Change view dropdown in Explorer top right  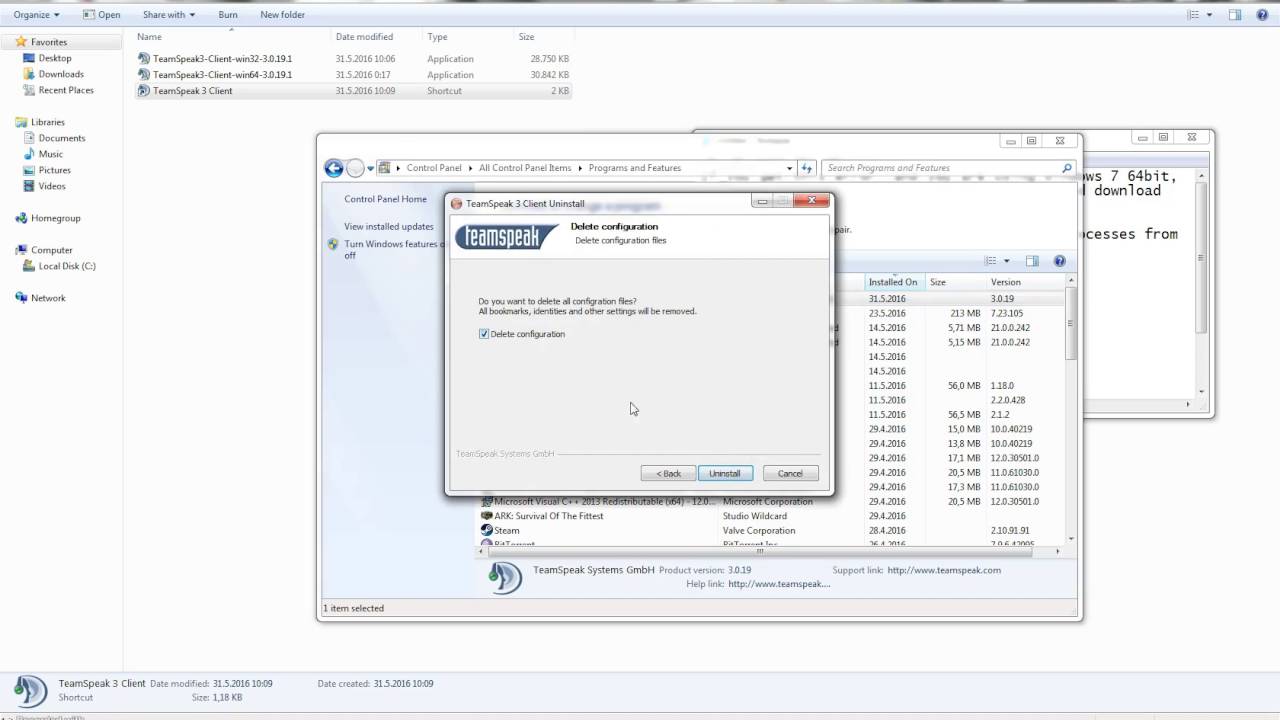click(1209, 15)
